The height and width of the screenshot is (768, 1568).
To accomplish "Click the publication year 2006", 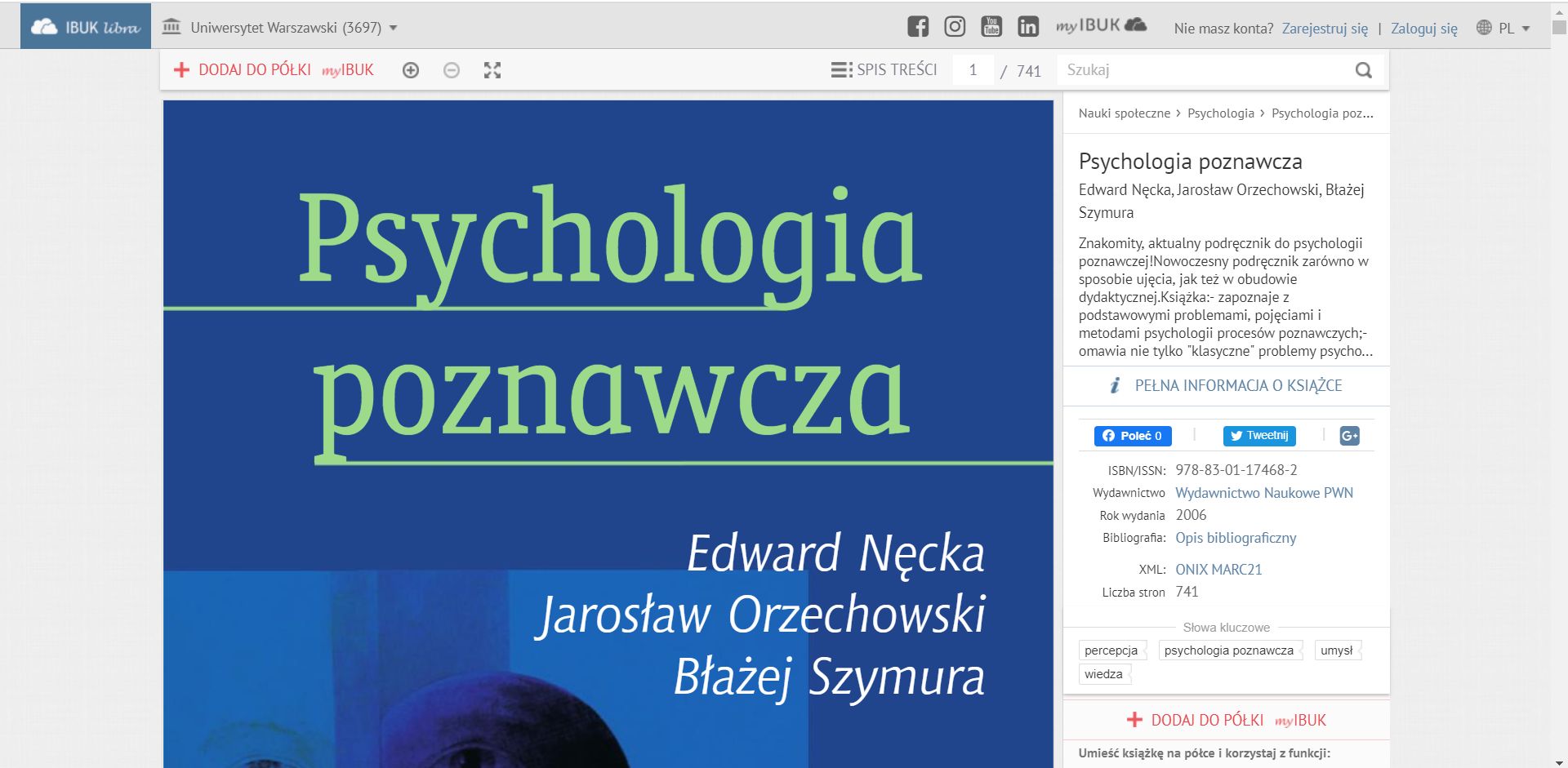I will tap(1191, 515).
